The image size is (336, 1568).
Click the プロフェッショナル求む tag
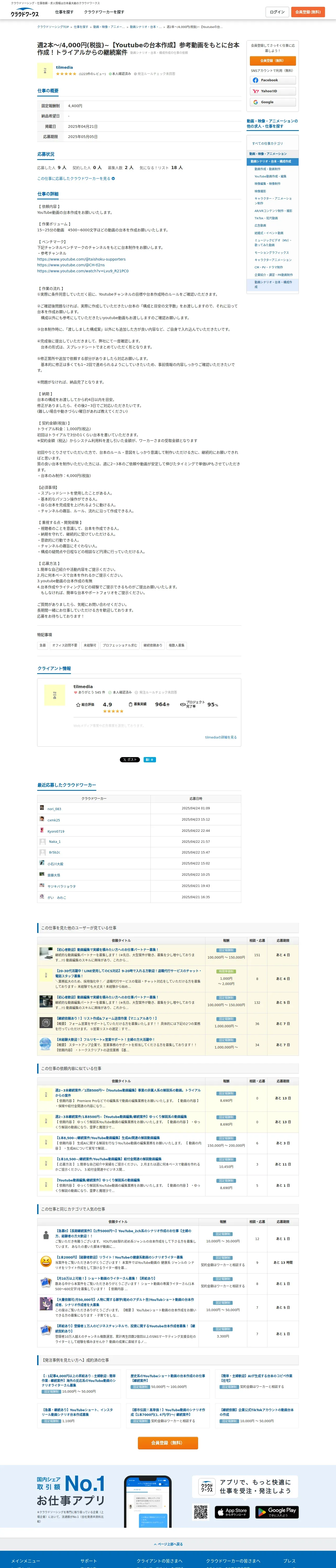pos(120,645)
